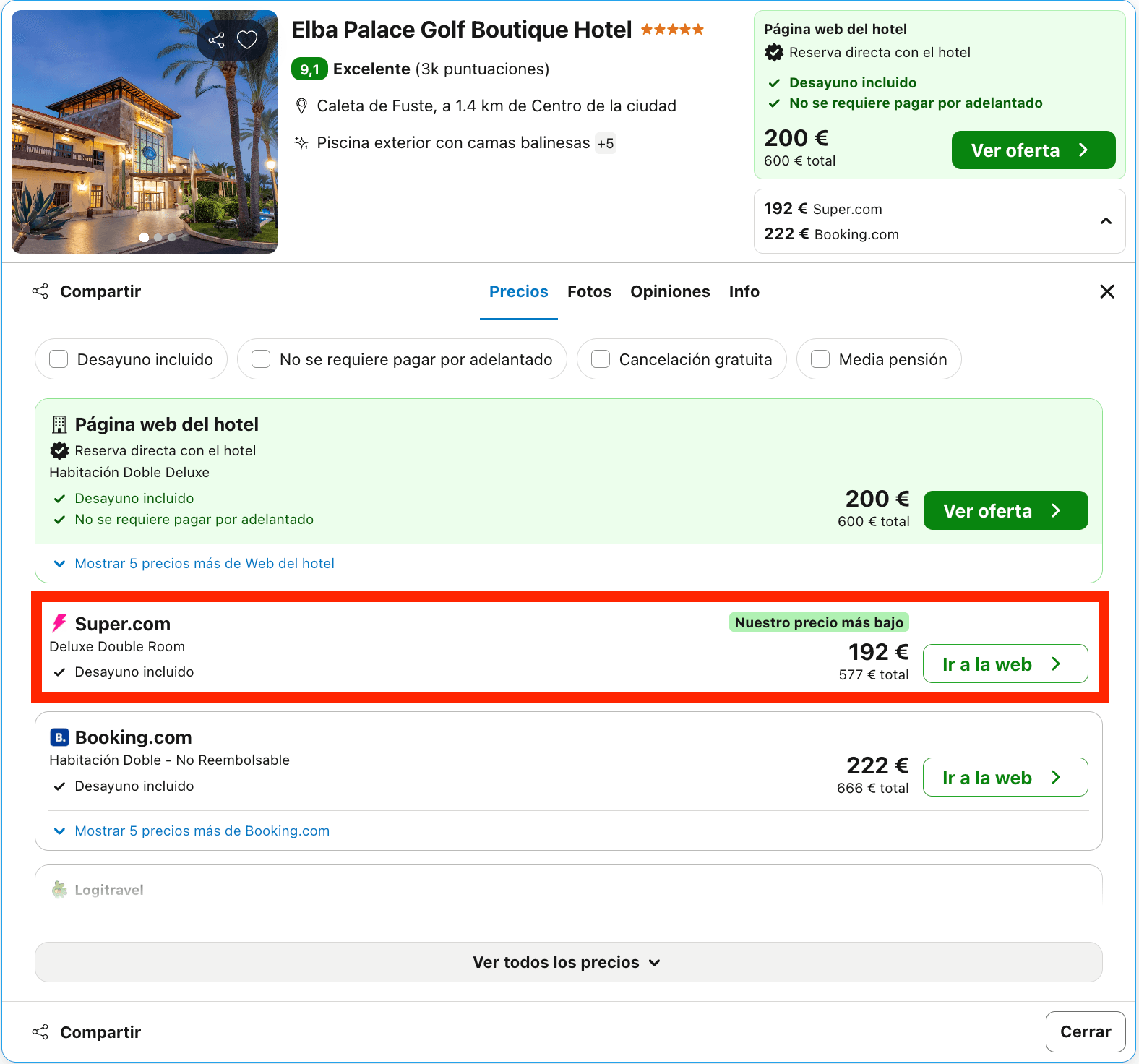Switch to the Precios tab
The width and height of the screenshot is (1139, 1064).
click(518, 291)
